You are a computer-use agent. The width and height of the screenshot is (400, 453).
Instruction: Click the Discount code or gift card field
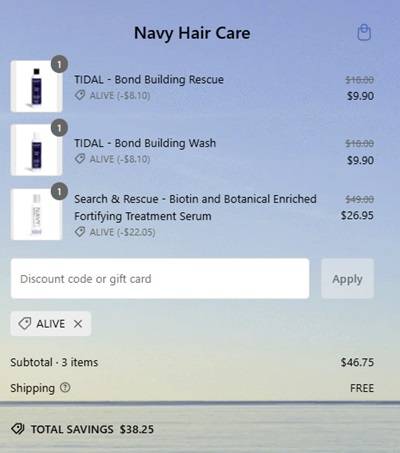point(160,279)
